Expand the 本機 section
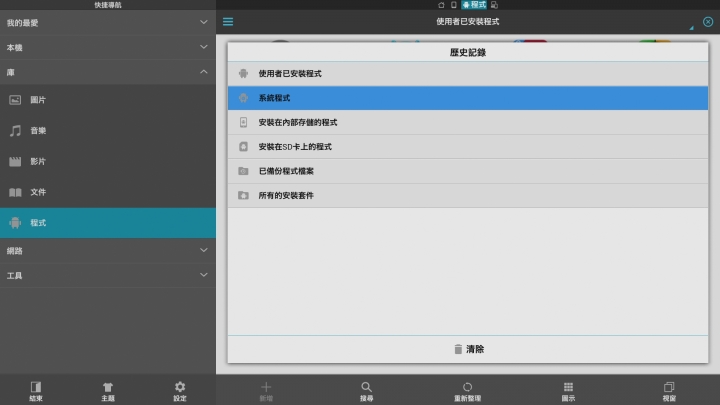Screen dimensions: 720x405 108,47
